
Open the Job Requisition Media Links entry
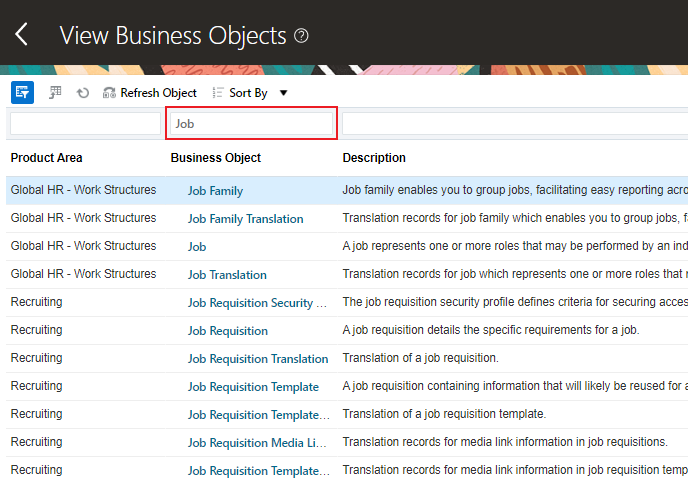tap(257, 443)
